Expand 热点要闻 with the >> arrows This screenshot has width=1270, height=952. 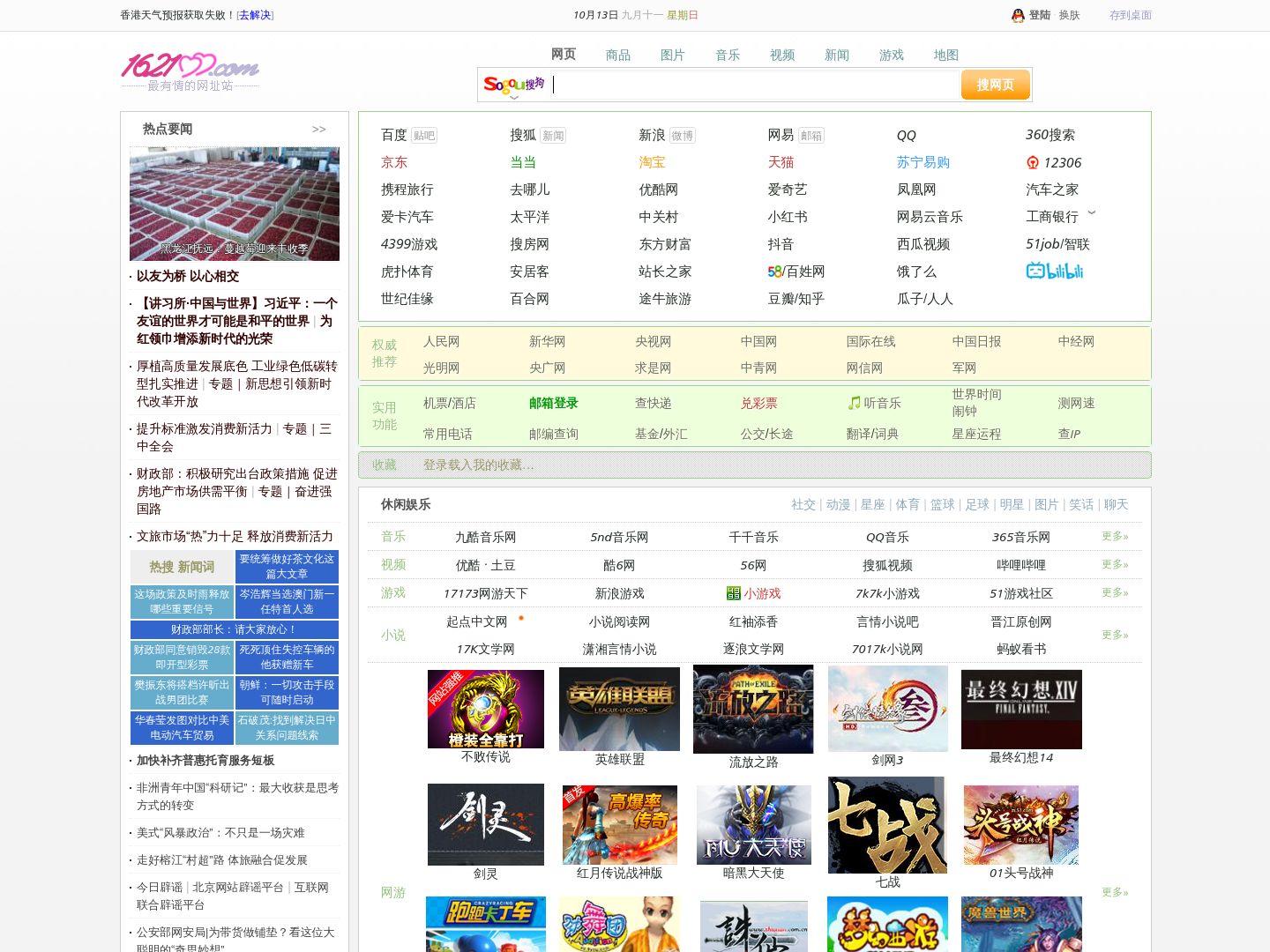click(x=318, y=130)
